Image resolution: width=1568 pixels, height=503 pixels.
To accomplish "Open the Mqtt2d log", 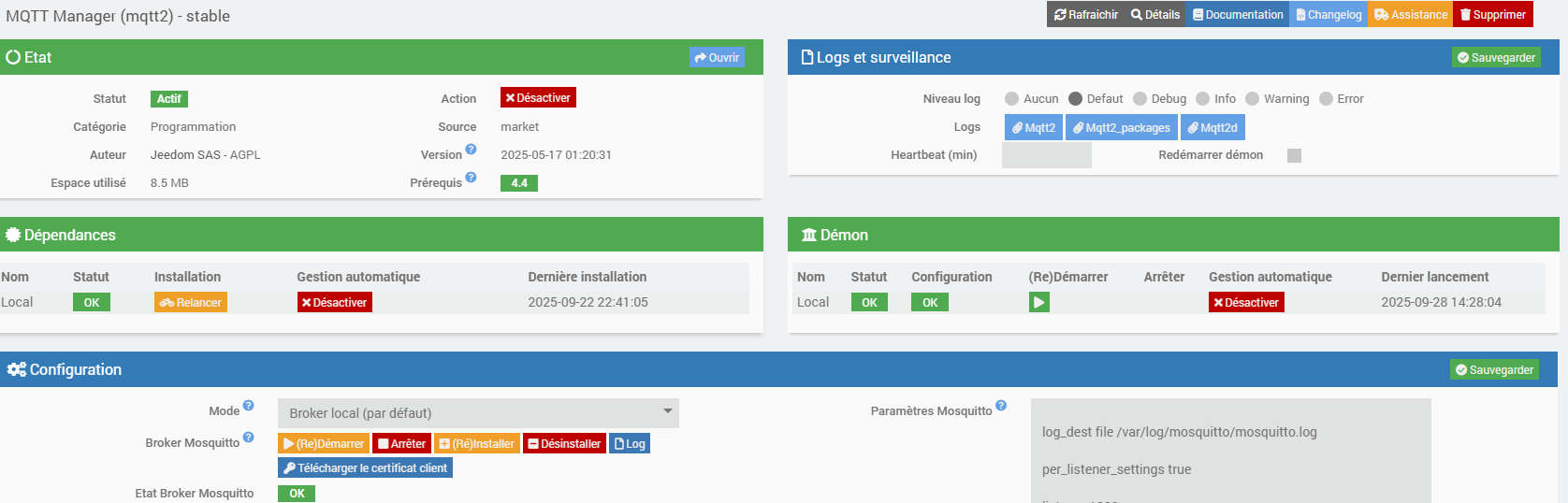I will [x=1212, y=127].
